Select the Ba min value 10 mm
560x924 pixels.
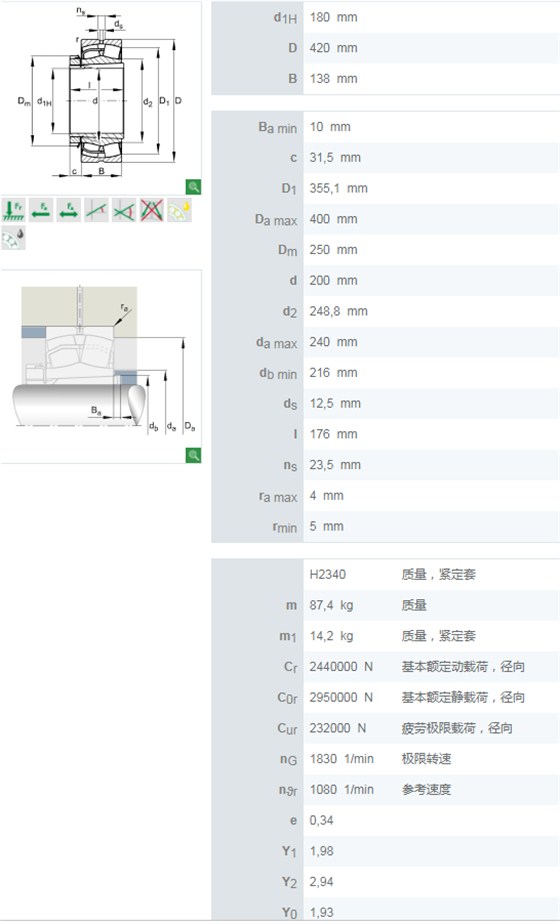point(330,127)
